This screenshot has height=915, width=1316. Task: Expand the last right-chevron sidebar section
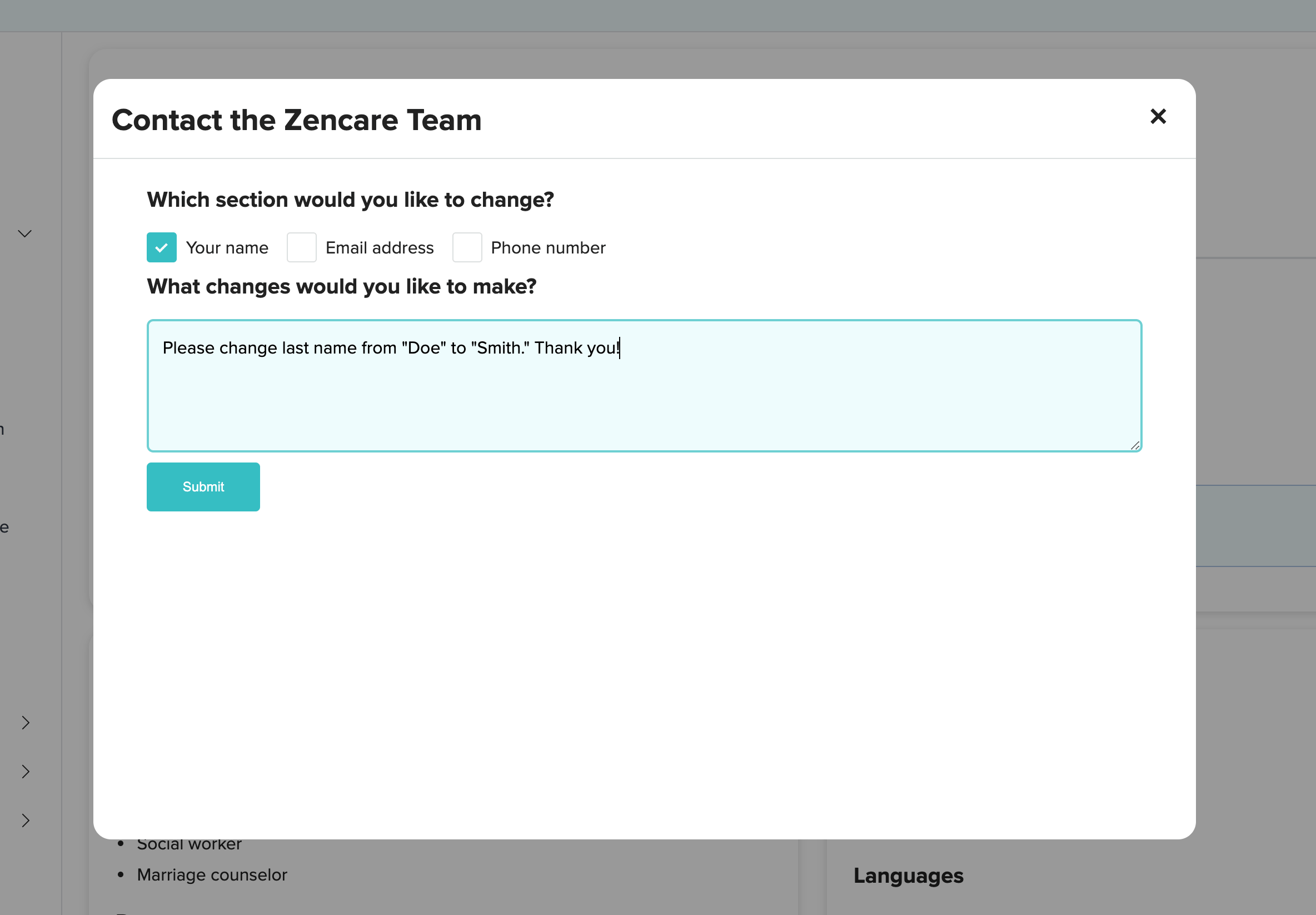(25, 820)
